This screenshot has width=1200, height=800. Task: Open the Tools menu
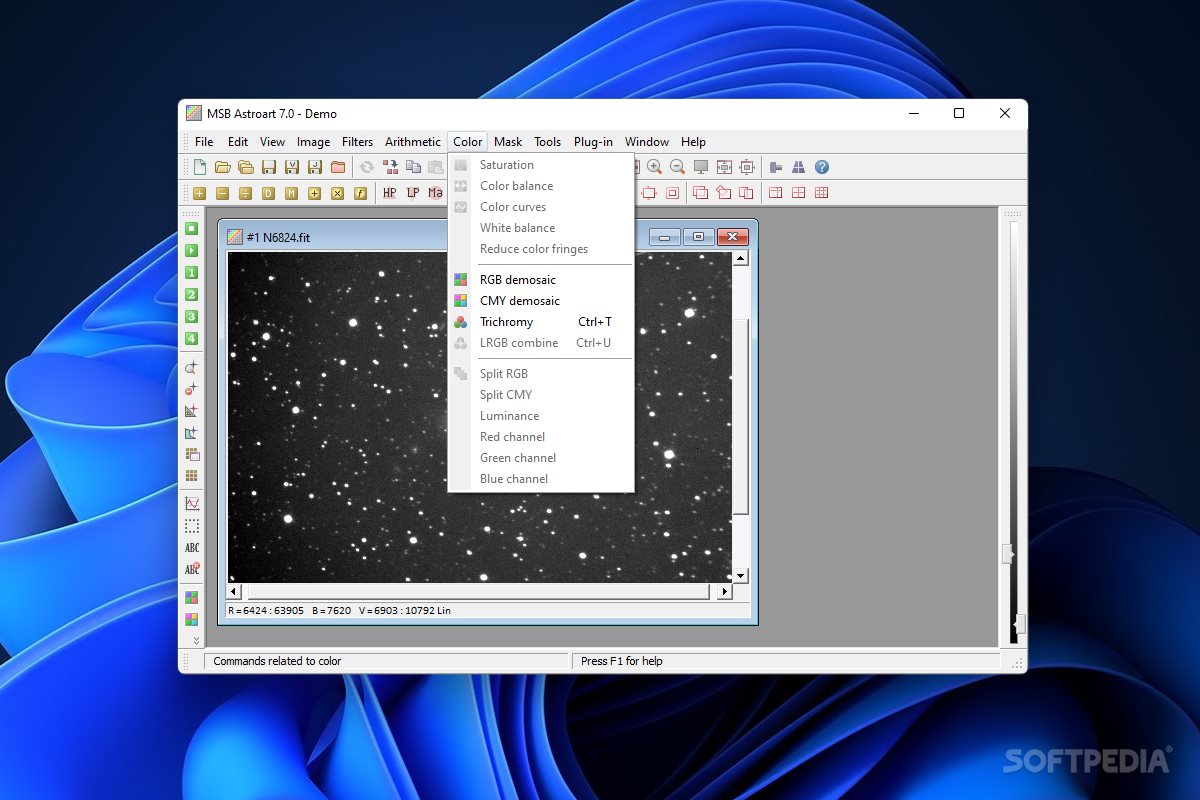547,142
